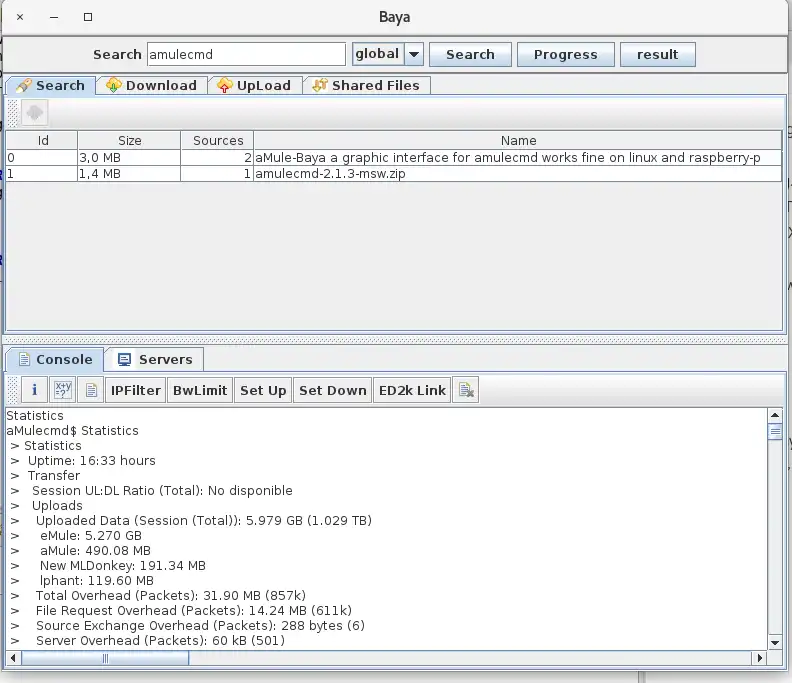The height and width of the screenshot is (683, 792).
Task: Click the search text field containing amulecmd
Action: pos(246,54)
